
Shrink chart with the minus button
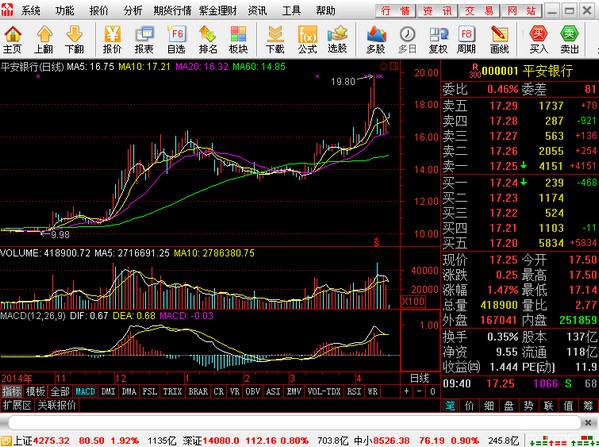tap(419, 392)
